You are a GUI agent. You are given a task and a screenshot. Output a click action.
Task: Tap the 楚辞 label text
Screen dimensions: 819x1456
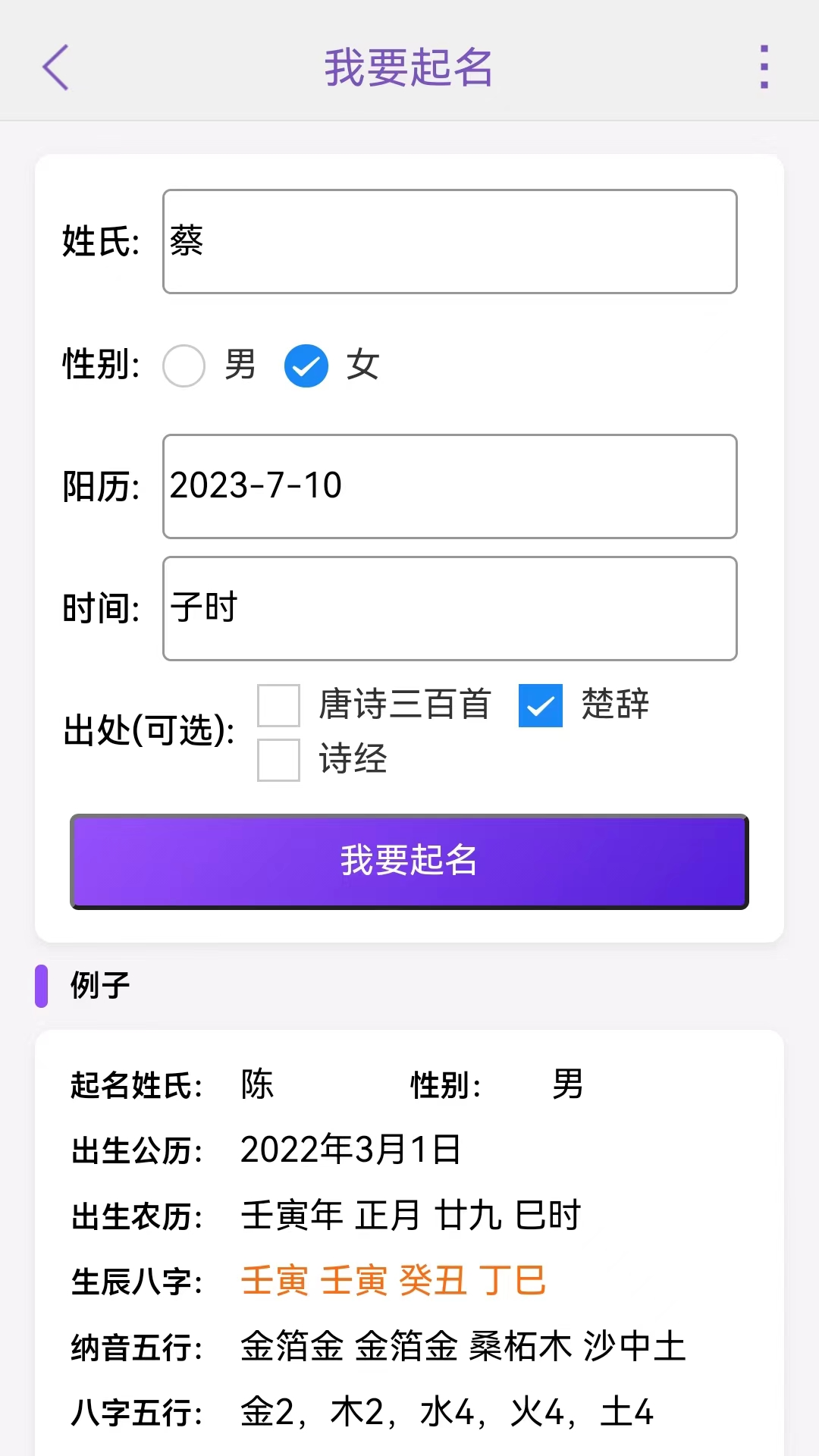point(615,704)
